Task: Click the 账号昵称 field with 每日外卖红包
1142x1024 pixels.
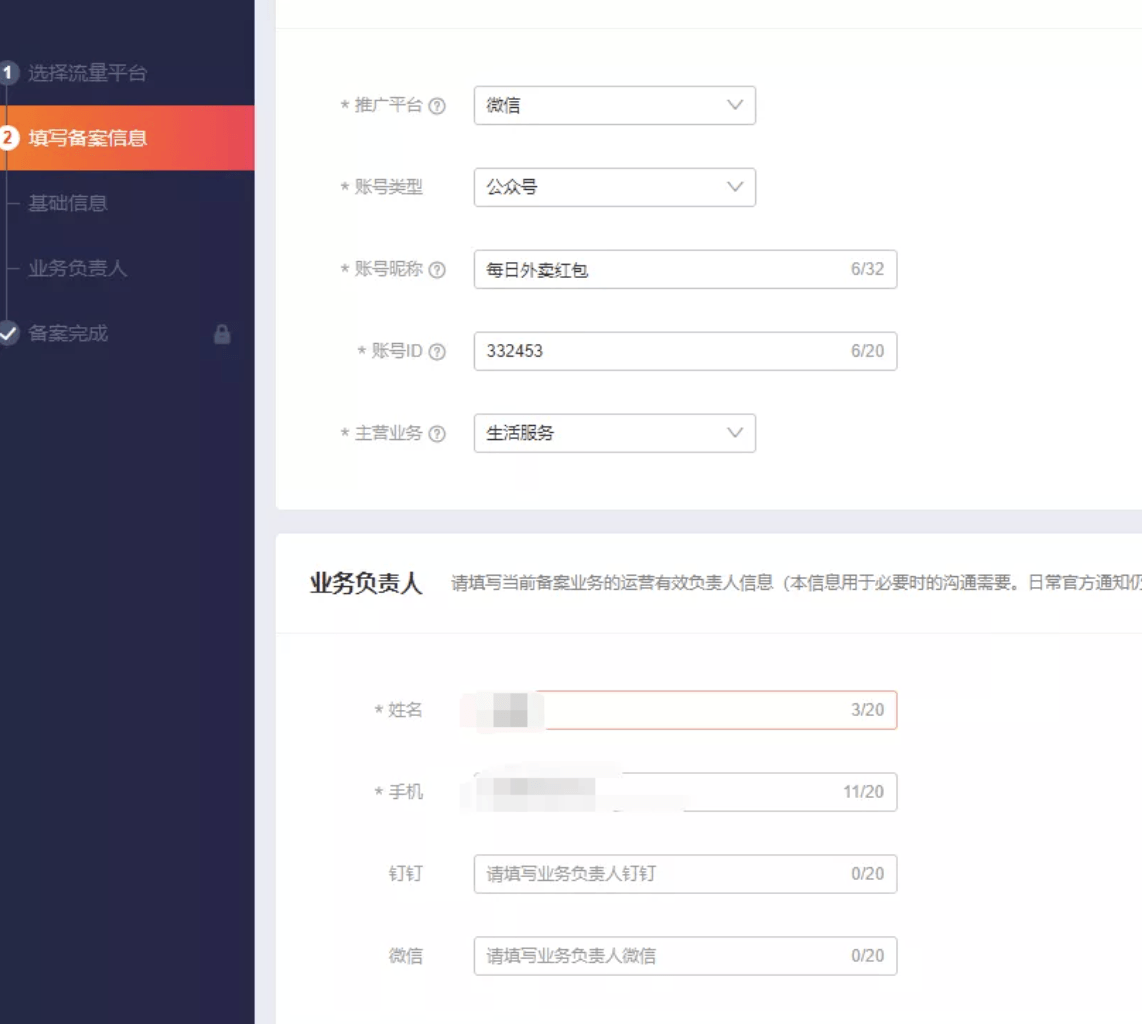Action: tap(685, 269)
